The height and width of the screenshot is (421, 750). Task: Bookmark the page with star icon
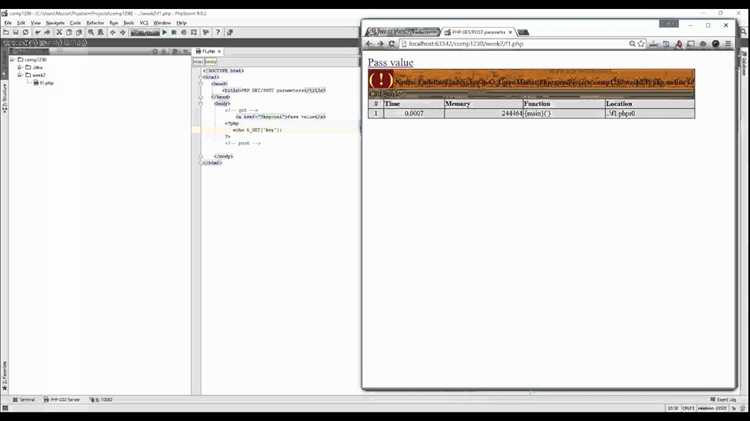coord(641,44)
